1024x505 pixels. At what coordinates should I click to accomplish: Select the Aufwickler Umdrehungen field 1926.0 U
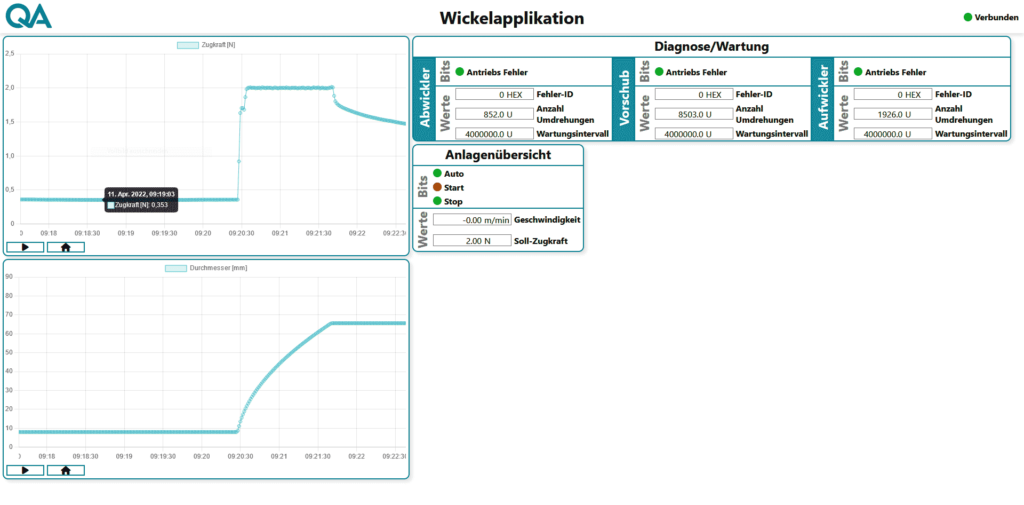(893, 114)
